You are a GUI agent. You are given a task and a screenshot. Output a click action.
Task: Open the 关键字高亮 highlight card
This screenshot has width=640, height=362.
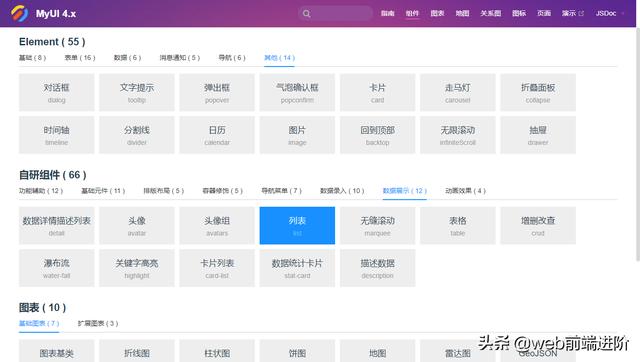tap(137, 268)
